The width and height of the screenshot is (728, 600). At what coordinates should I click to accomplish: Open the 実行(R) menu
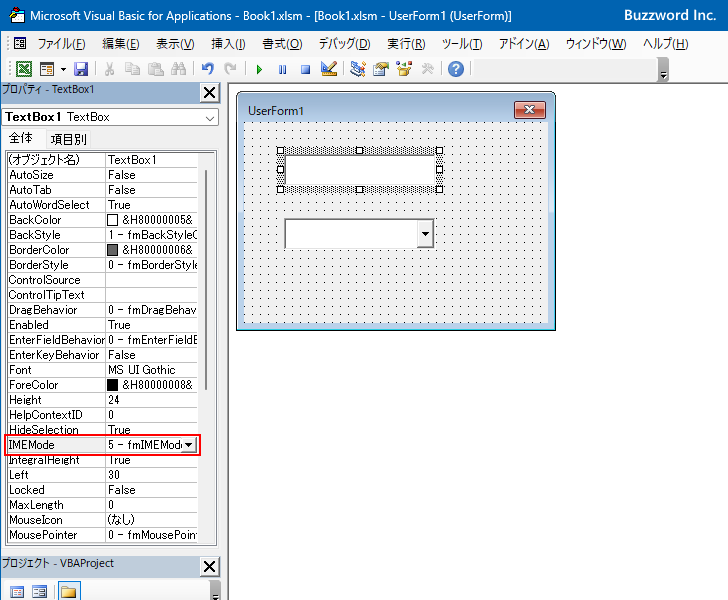click(406, 44)
